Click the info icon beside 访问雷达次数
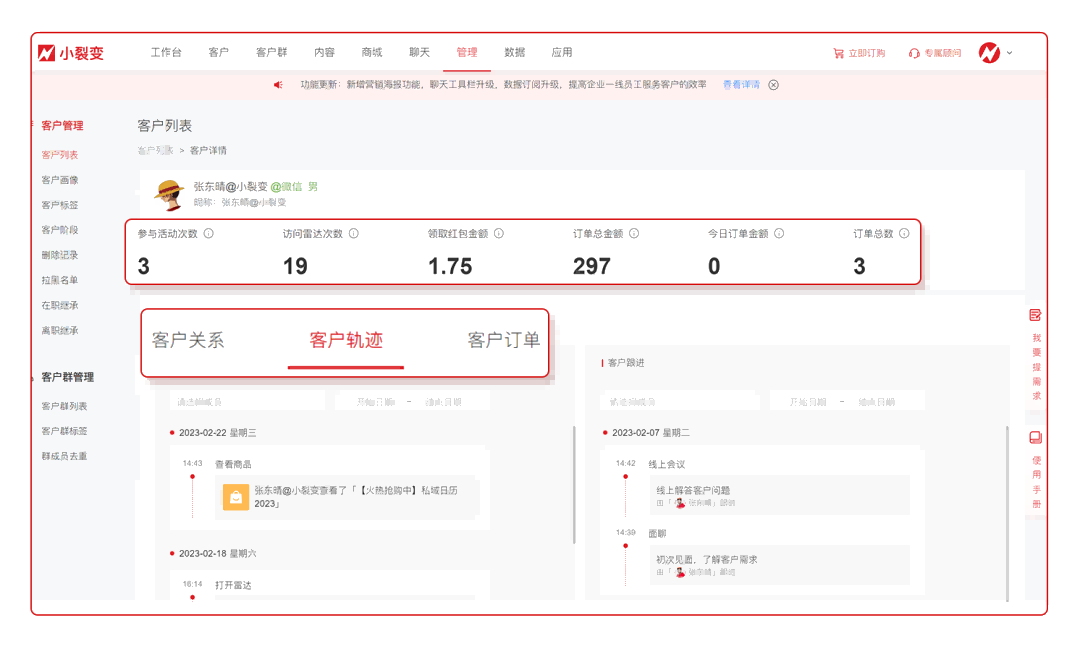The height and width of the screenshot is (649, 1080). point(353,233)
